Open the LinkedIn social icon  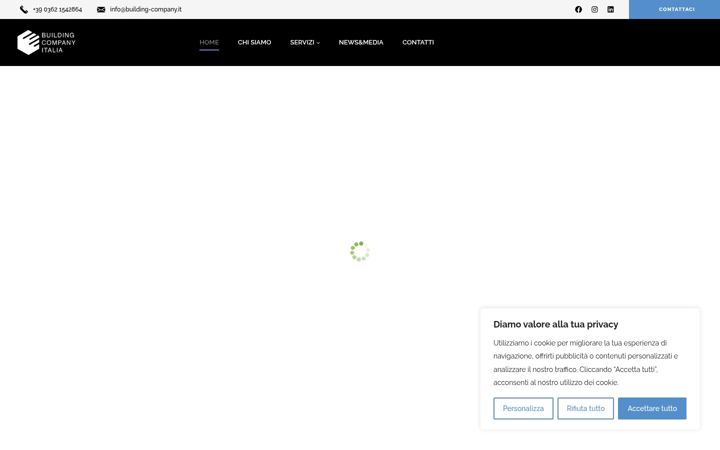click(x=611, y=9)
